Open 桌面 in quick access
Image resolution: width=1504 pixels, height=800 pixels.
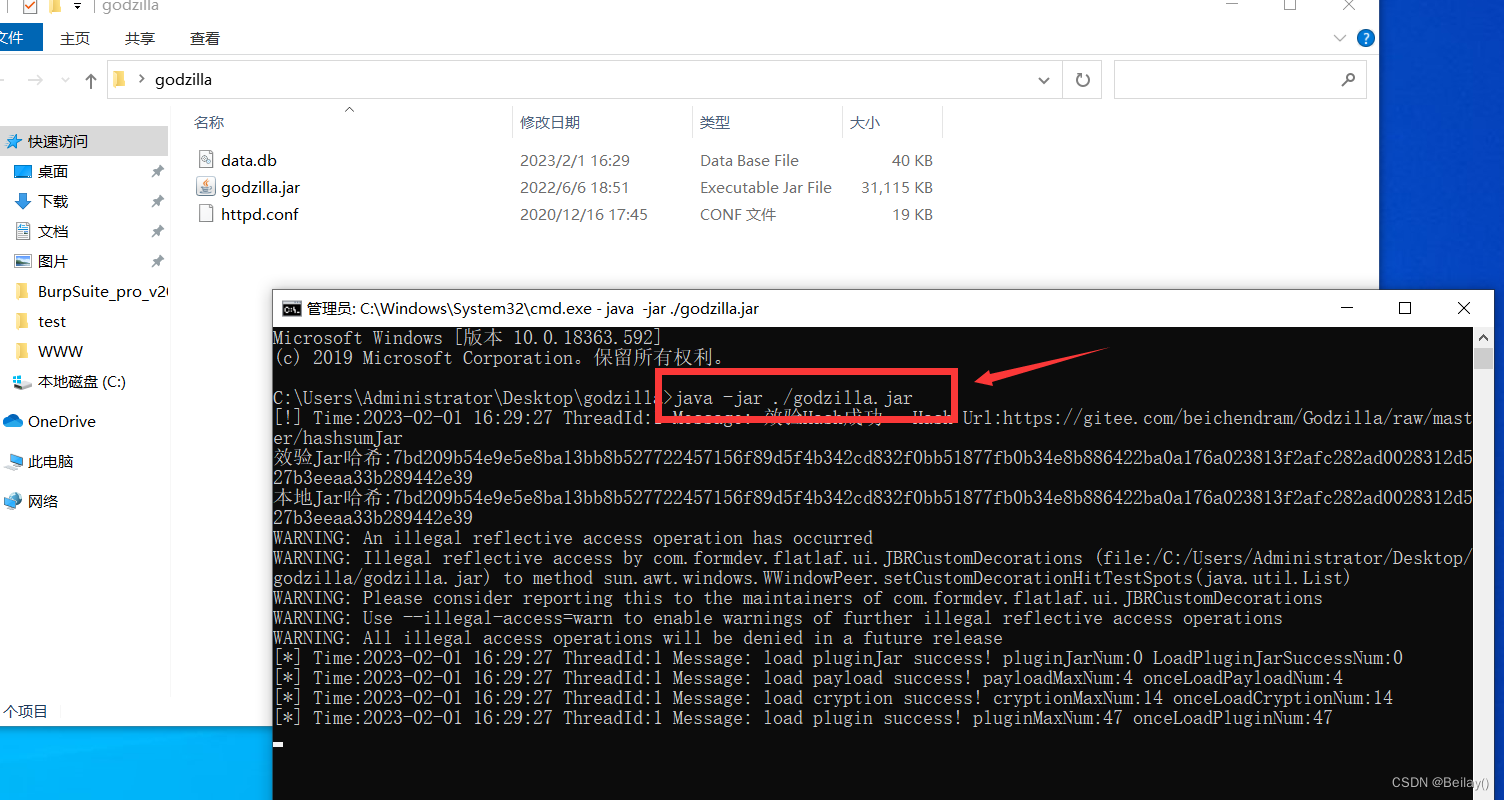click(x=53, y=172)
